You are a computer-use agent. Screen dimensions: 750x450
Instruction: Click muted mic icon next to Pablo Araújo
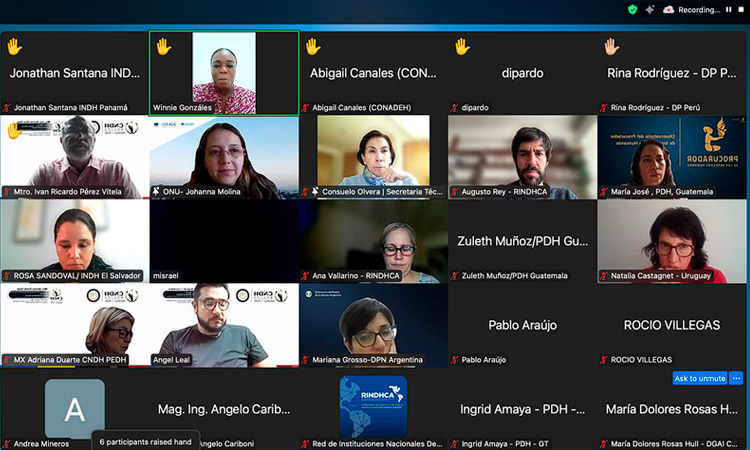click(x=455, y=360)
